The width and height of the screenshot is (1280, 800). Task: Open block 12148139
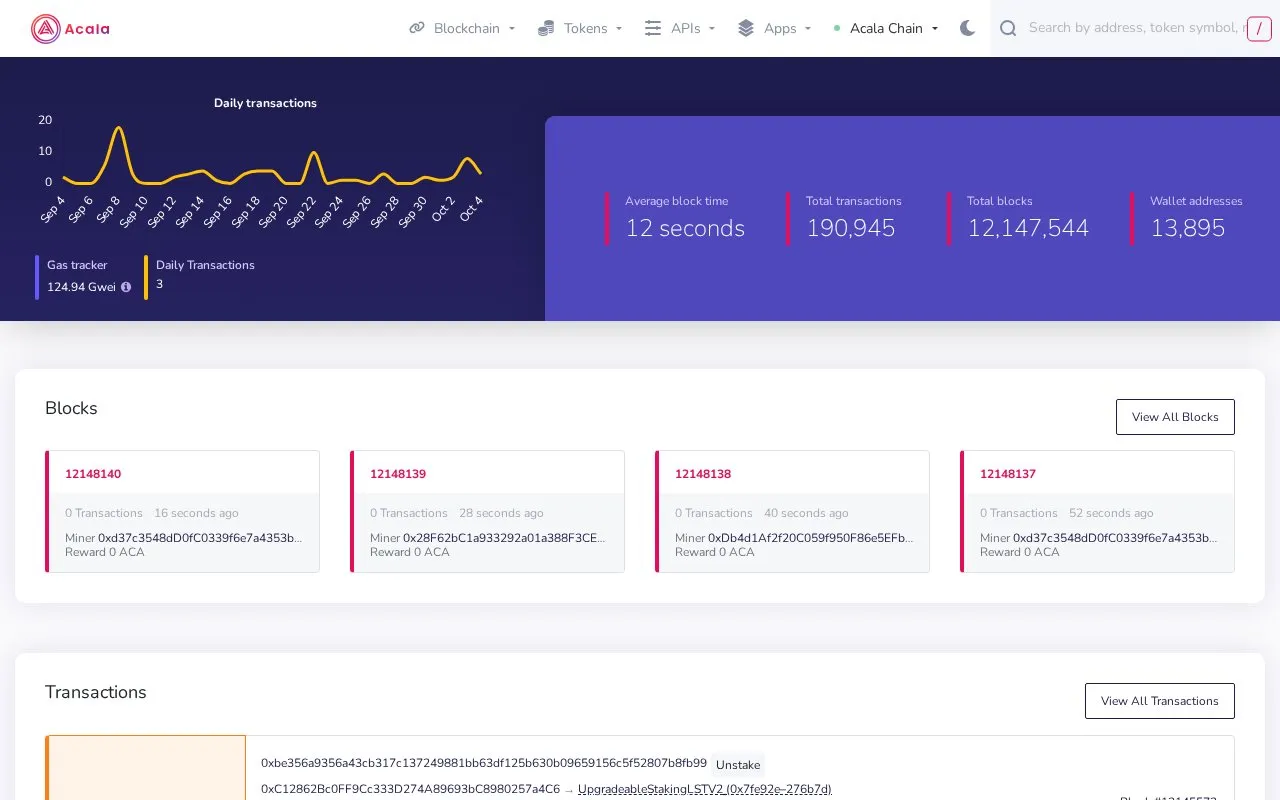[398, 474]
